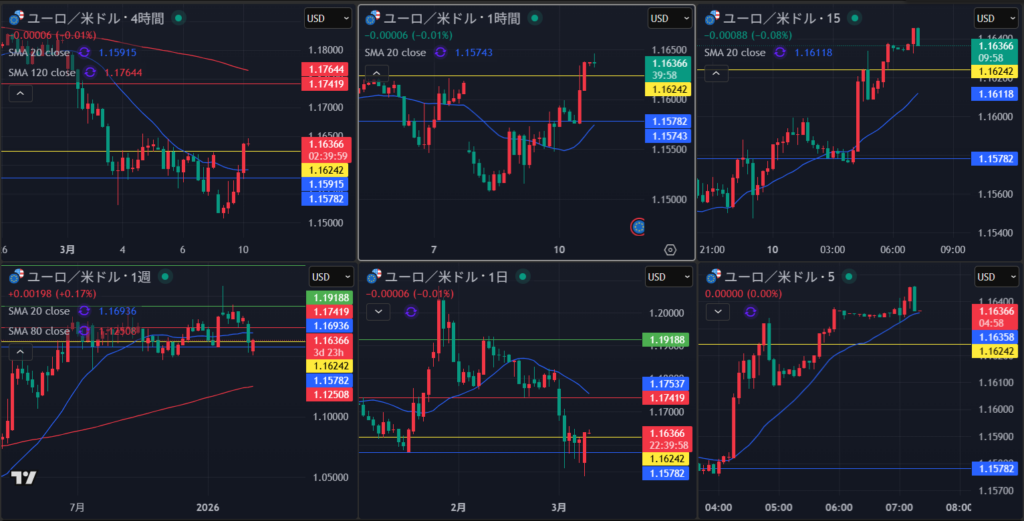Click the chart settings gear on 1-hour chart

point(670,249)
